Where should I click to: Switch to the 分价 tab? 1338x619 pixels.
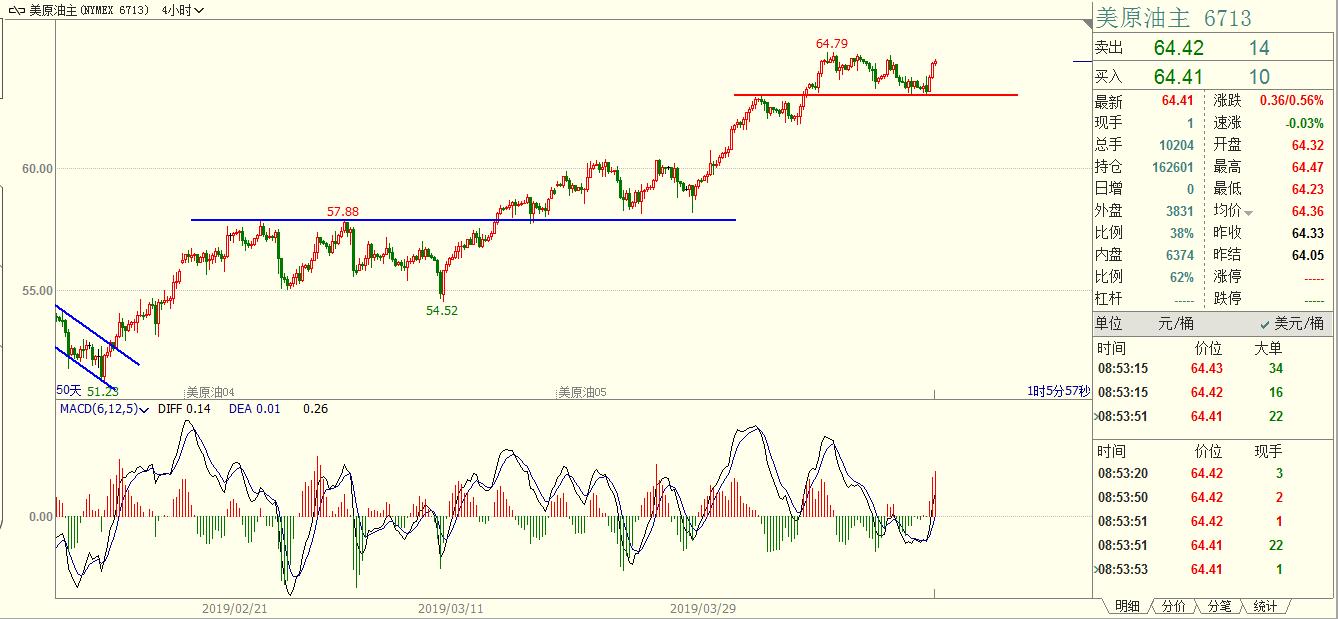[x=1175, y=606]
